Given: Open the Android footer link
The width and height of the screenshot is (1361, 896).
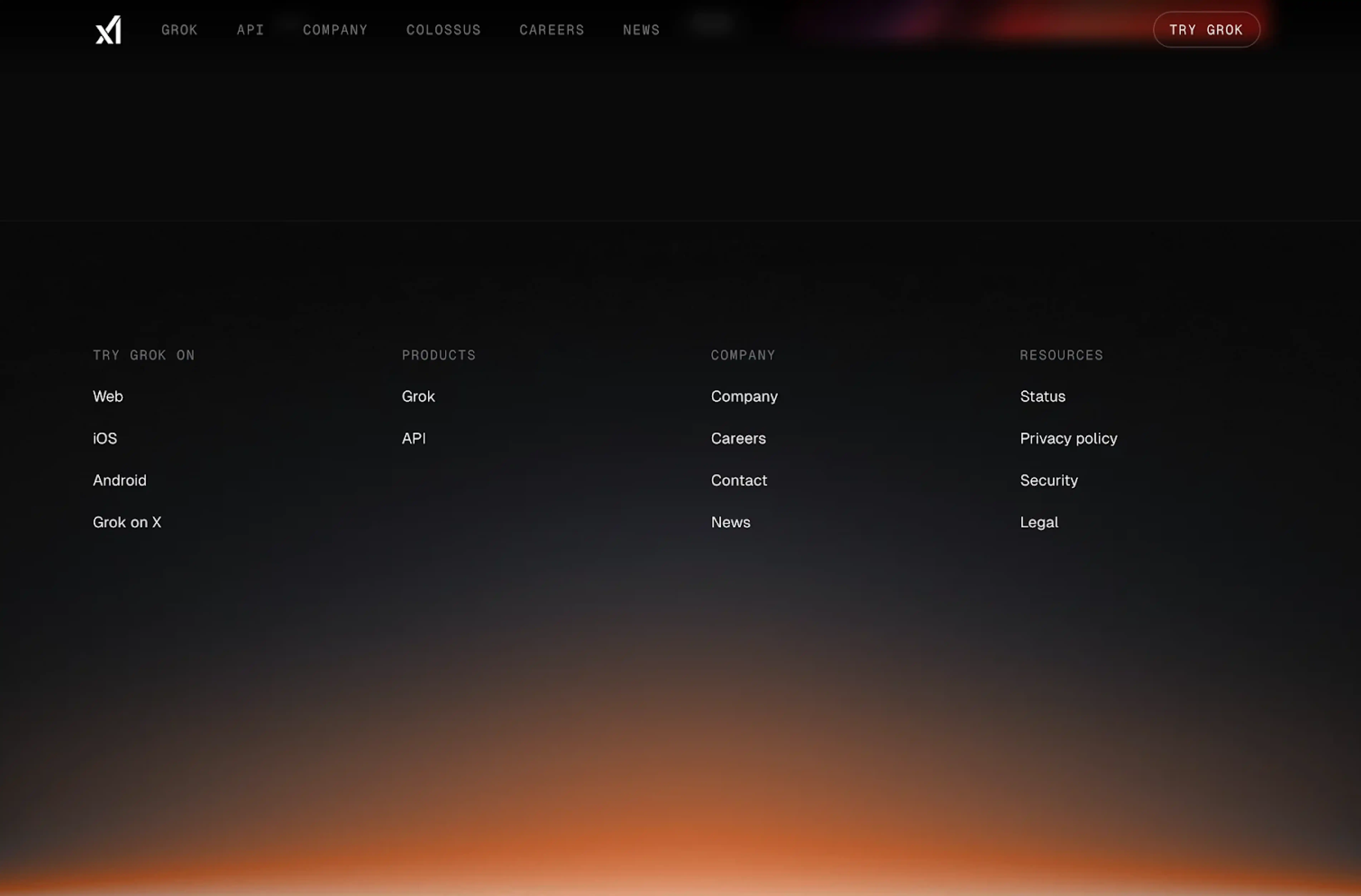Looking at the screenshot, I should coord(119,480).
